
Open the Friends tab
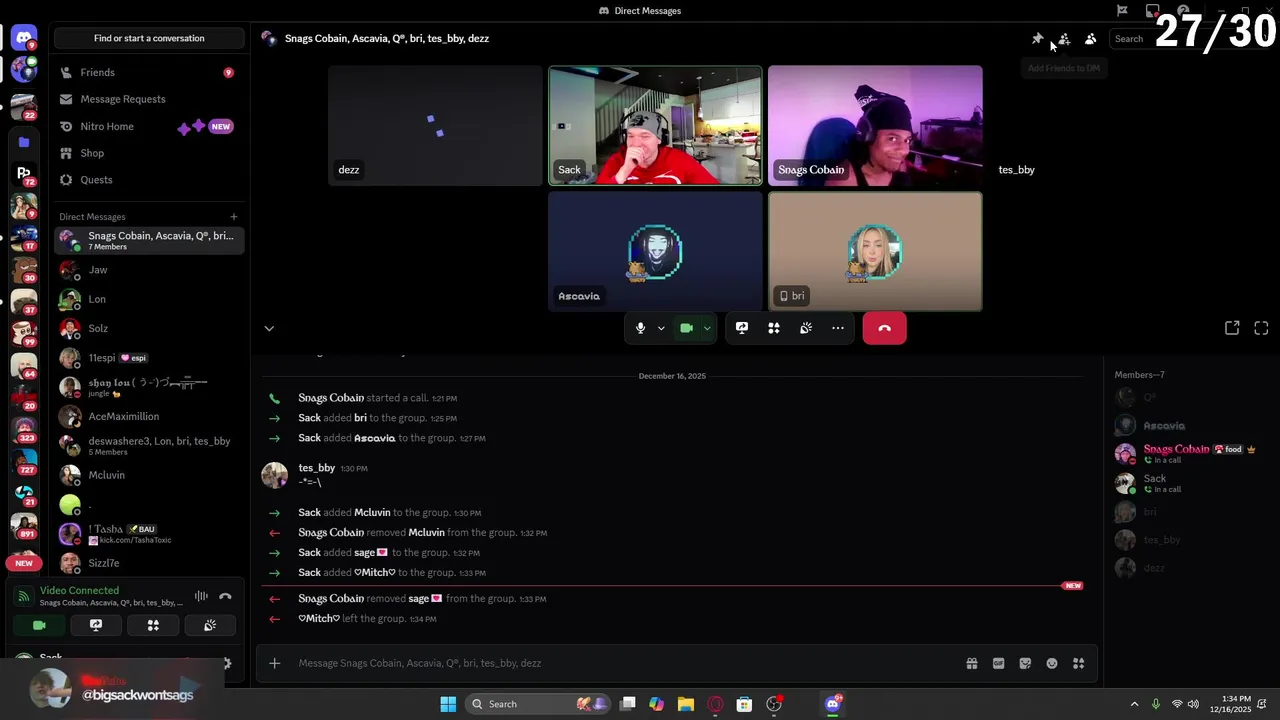click(x=149, y=73)
